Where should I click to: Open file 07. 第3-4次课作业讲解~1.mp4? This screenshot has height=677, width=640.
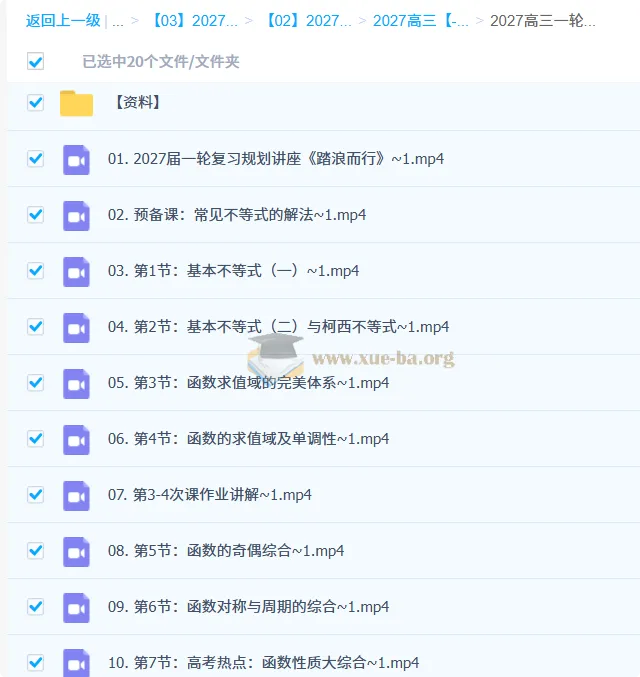click(x=210, y=495)
